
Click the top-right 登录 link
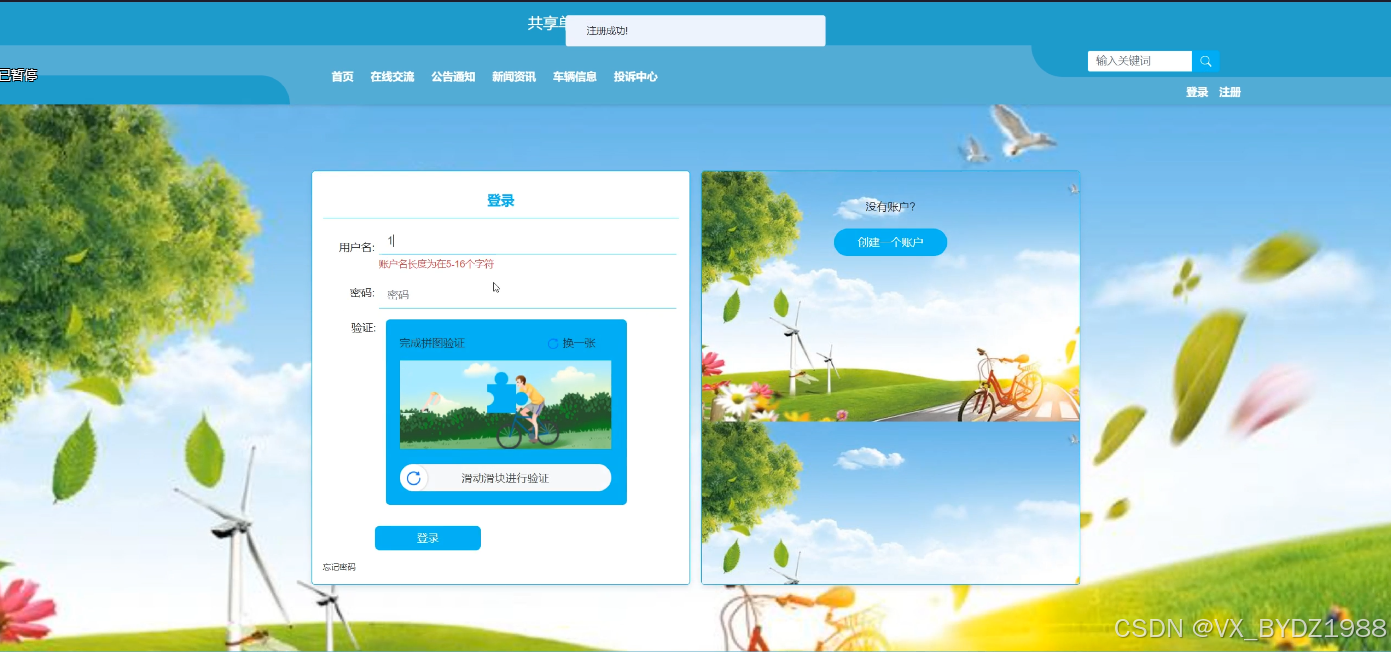click(1197, 92)
